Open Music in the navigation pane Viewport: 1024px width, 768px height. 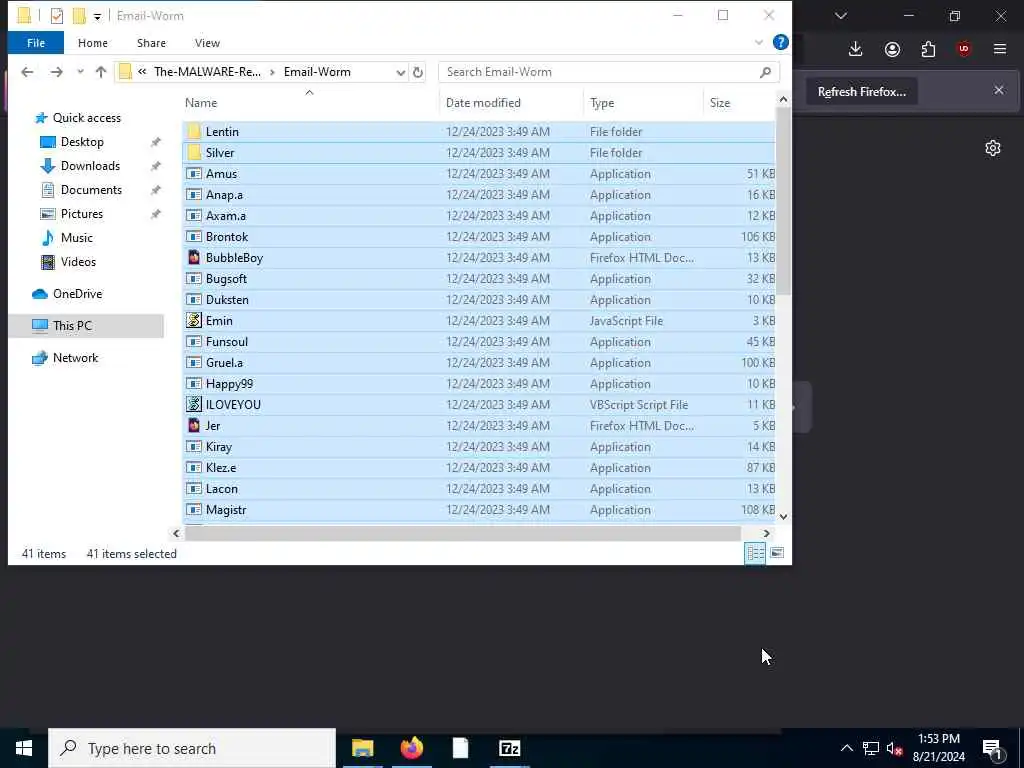tap(76, 238)
